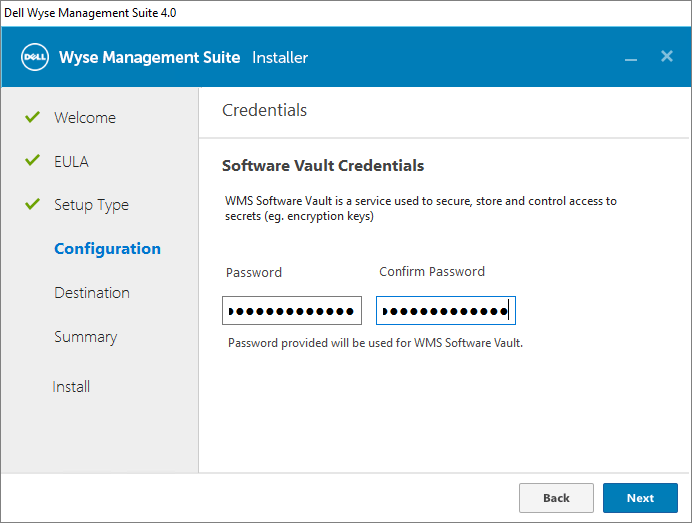
Task: Focus the Password input field
Action: point(292,311)
